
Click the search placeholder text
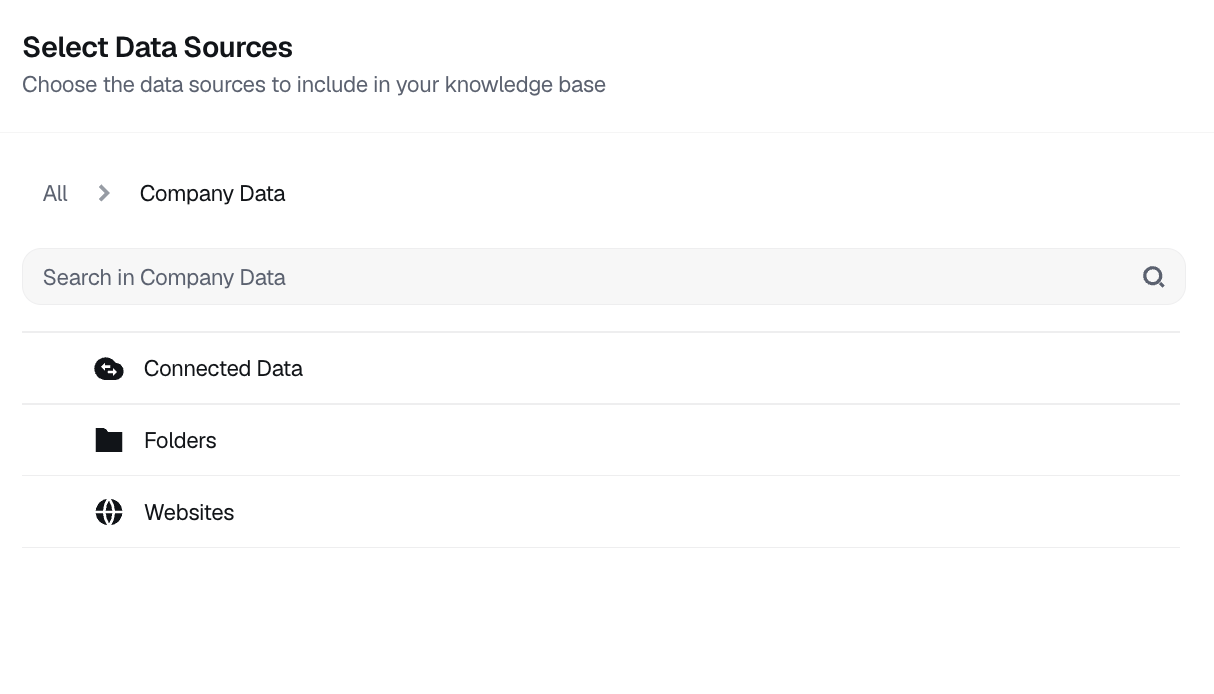point(164,277)
